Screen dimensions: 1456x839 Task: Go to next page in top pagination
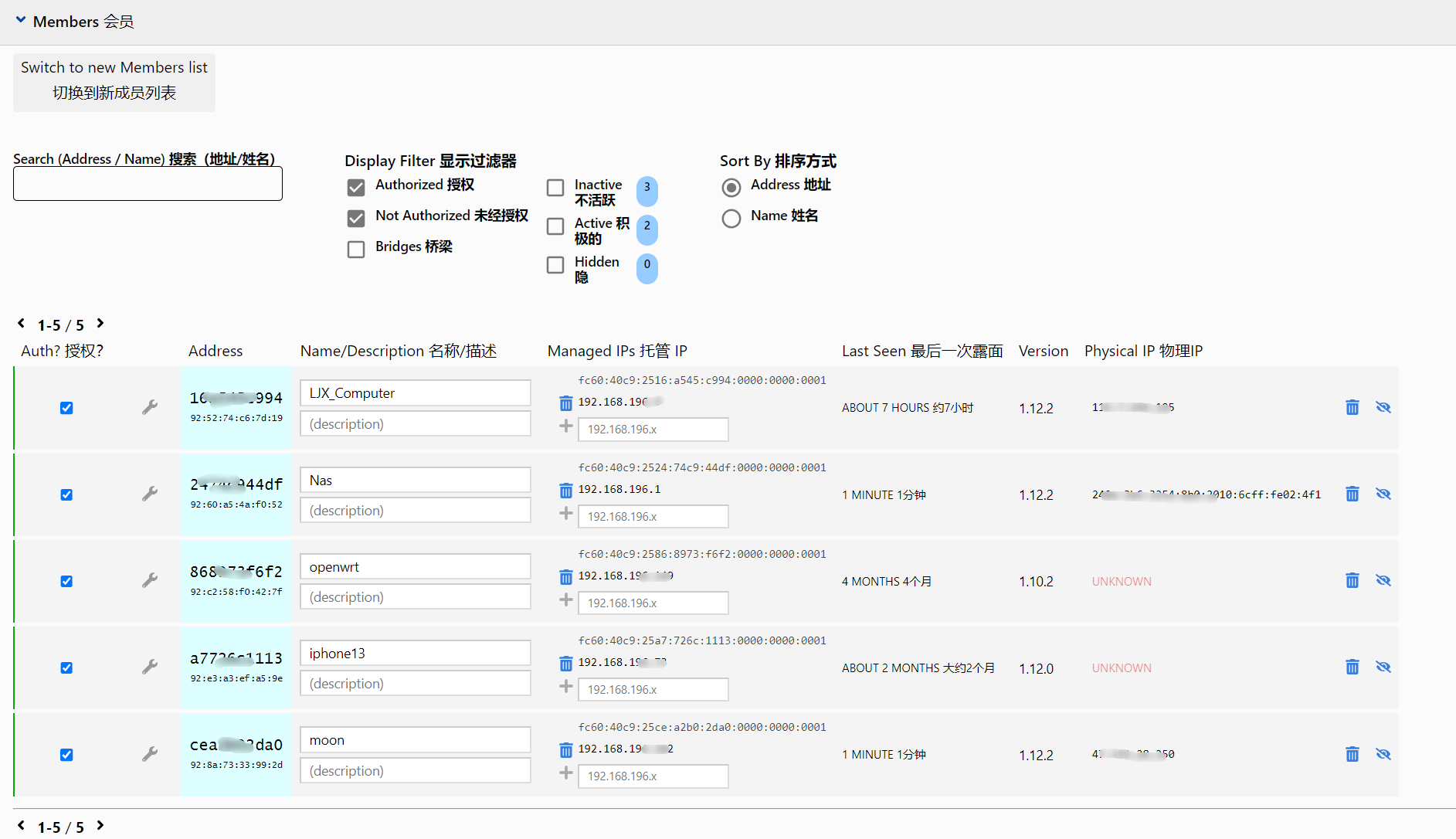pos(100,324)
